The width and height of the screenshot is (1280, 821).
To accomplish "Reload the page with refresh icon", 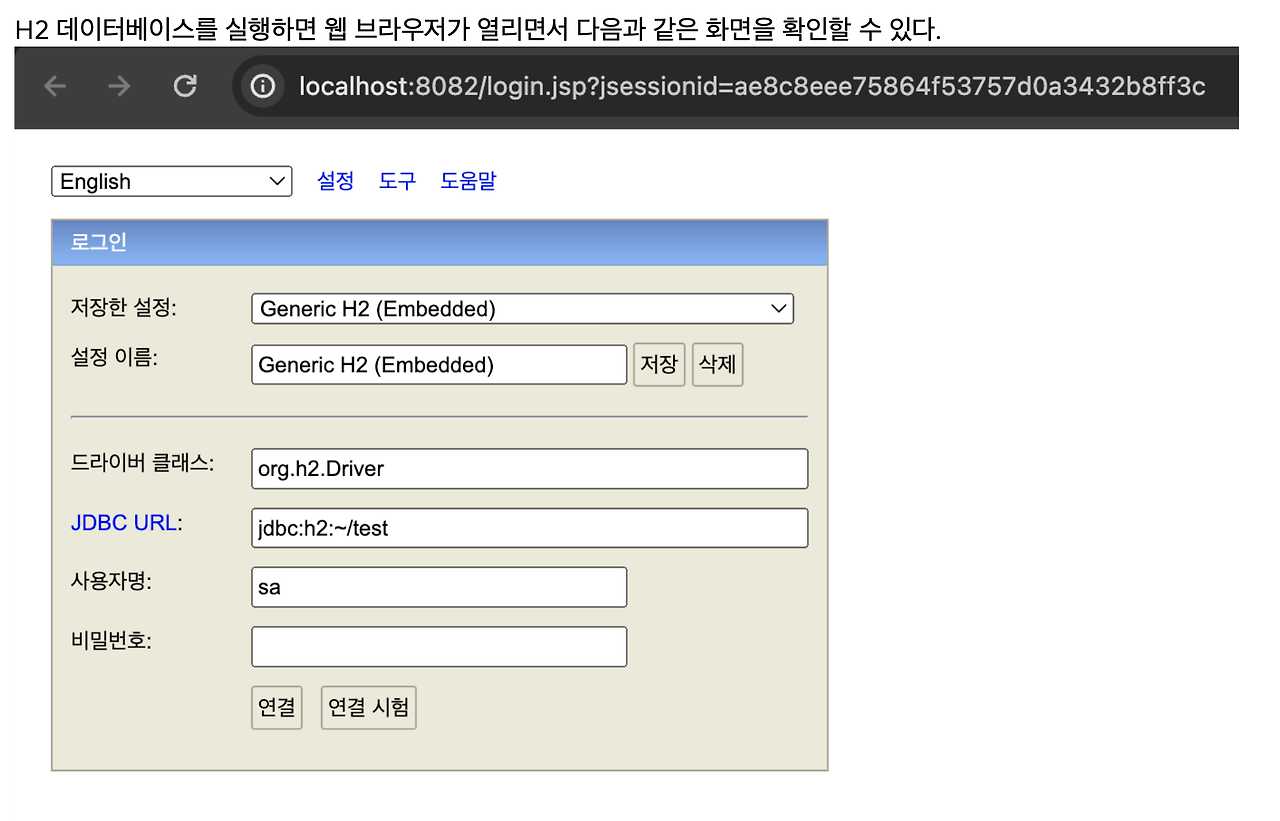I will click(185, 87).
